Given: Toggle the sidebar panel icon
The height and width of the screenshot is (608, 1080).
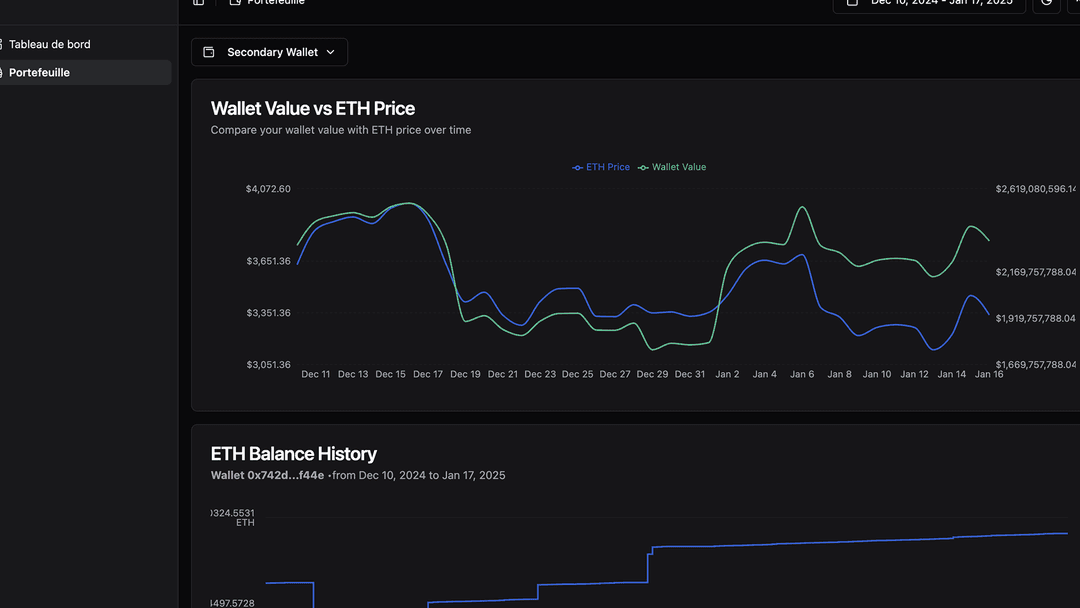Looking at the screenshot, I should [198, 3].
